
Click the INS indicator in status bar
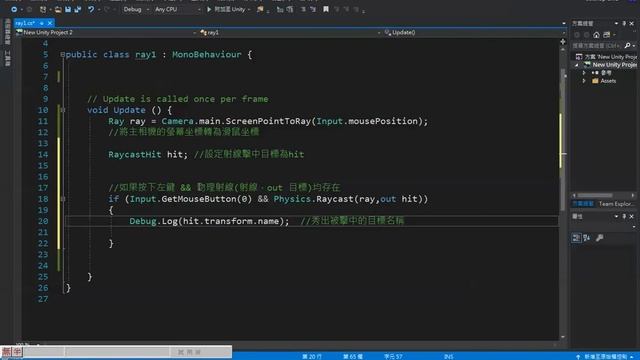pyautogui.click(x=449, y=357)
